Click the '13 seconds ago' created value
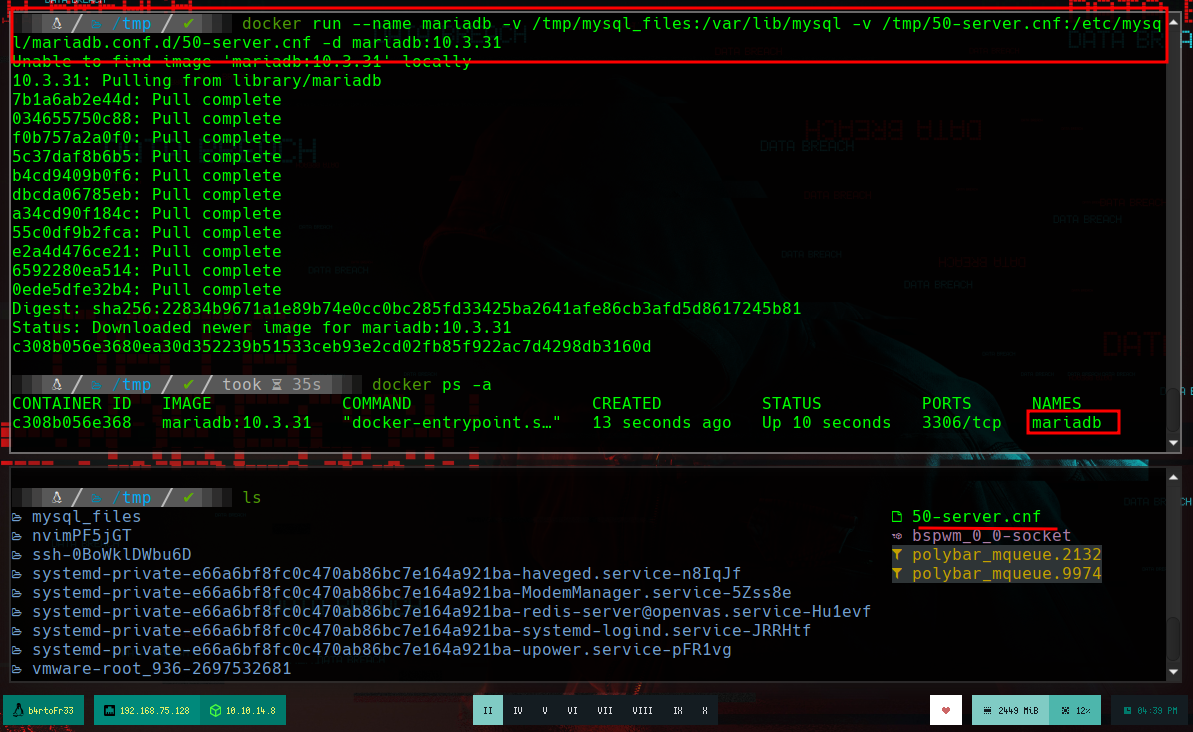 point(662,423)
